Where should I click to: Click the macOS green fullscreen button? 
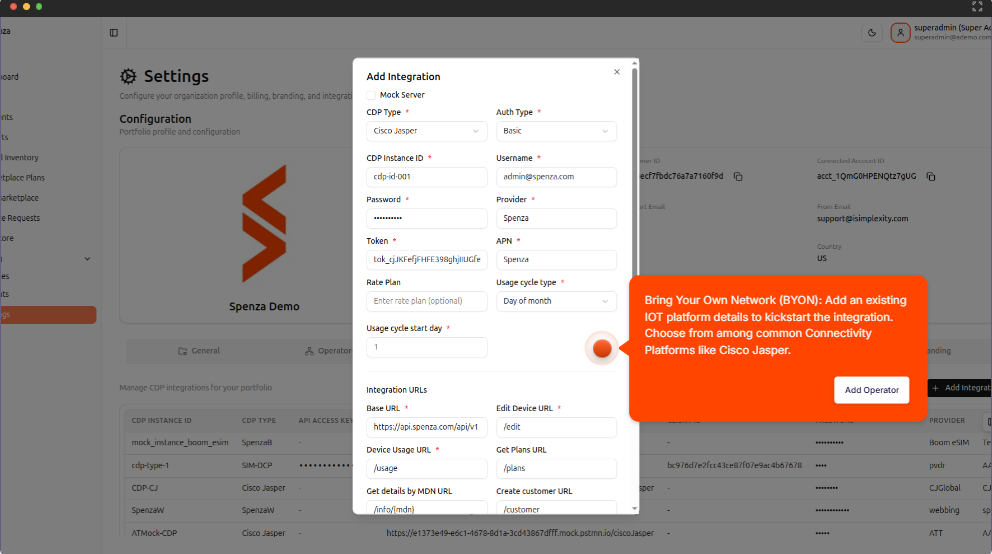pyautogui.click(x=39, y=6)
